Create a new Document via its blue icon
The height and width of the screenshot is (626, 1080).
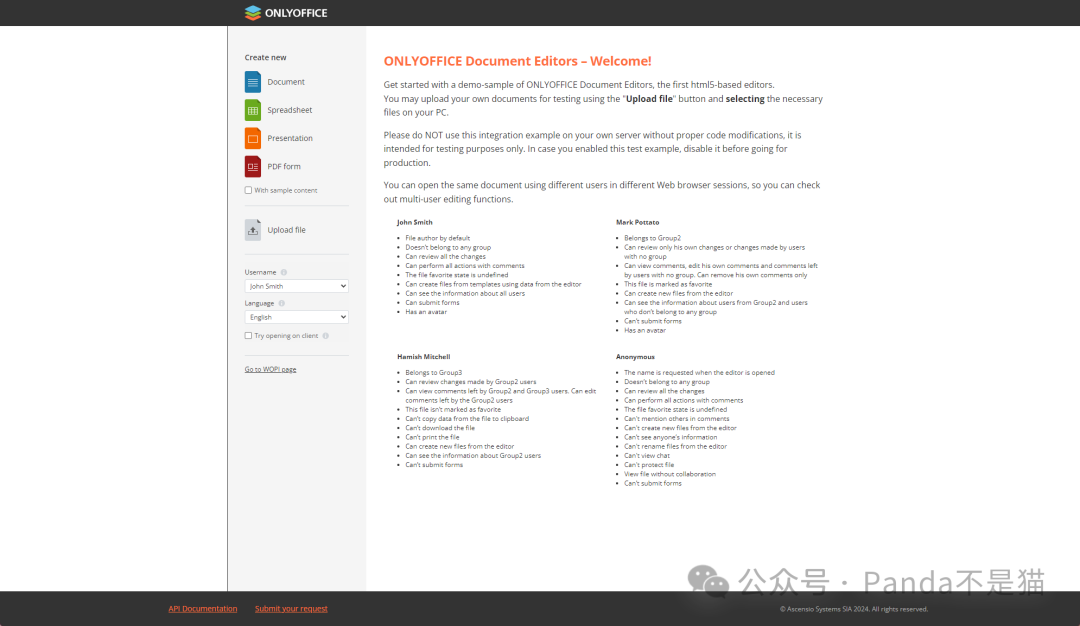click(x=253, y=82)
